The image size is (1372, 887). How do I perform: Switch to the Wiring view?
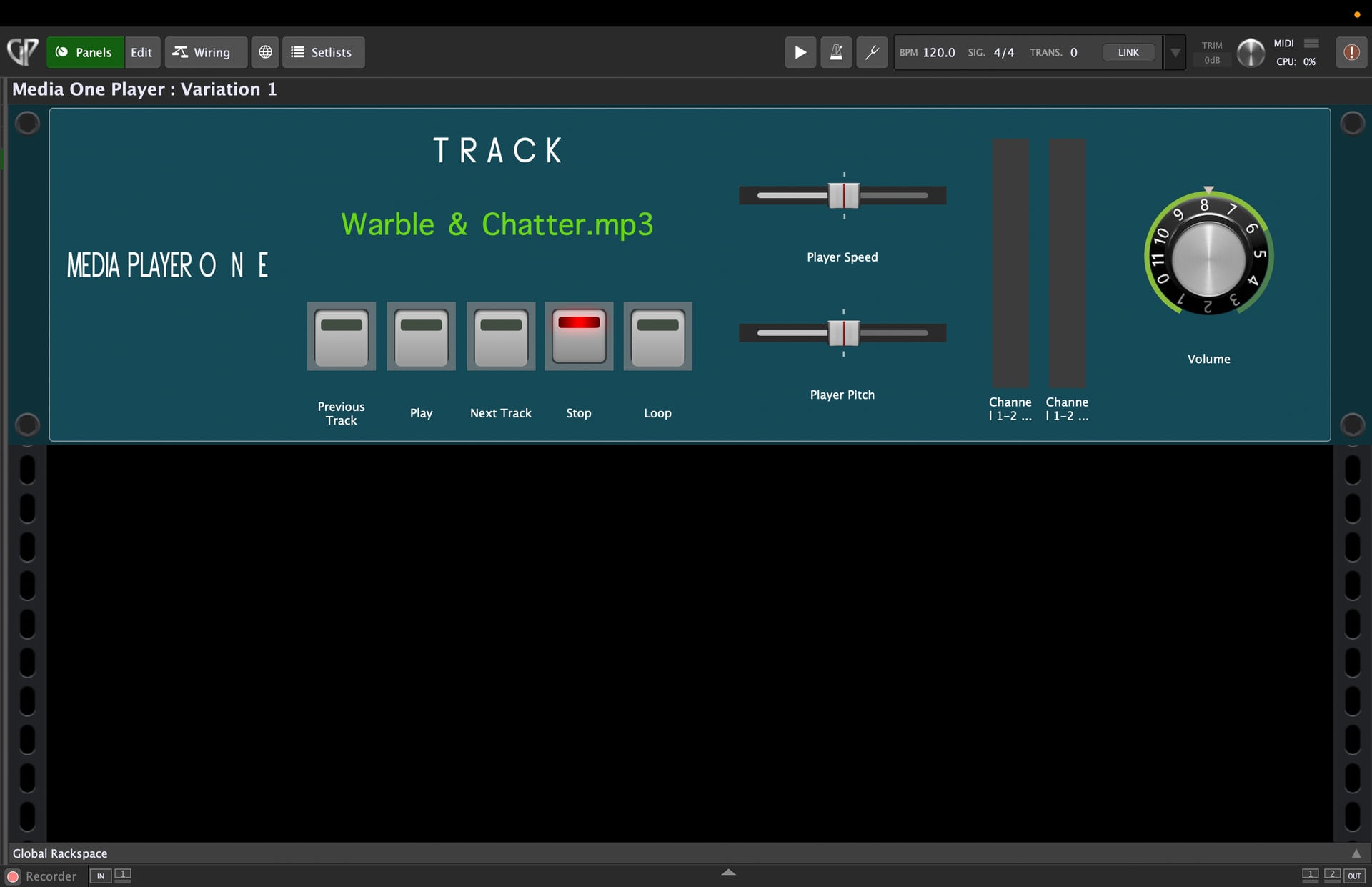click(202, 52)
